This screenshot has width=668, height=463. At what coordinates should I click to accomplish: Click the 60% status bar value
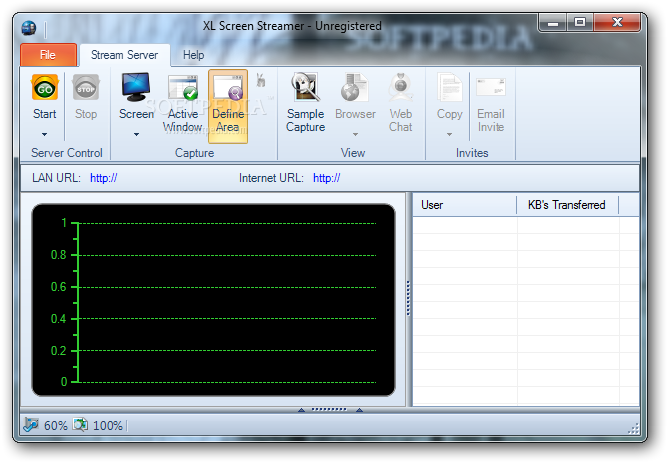[56, 426]
